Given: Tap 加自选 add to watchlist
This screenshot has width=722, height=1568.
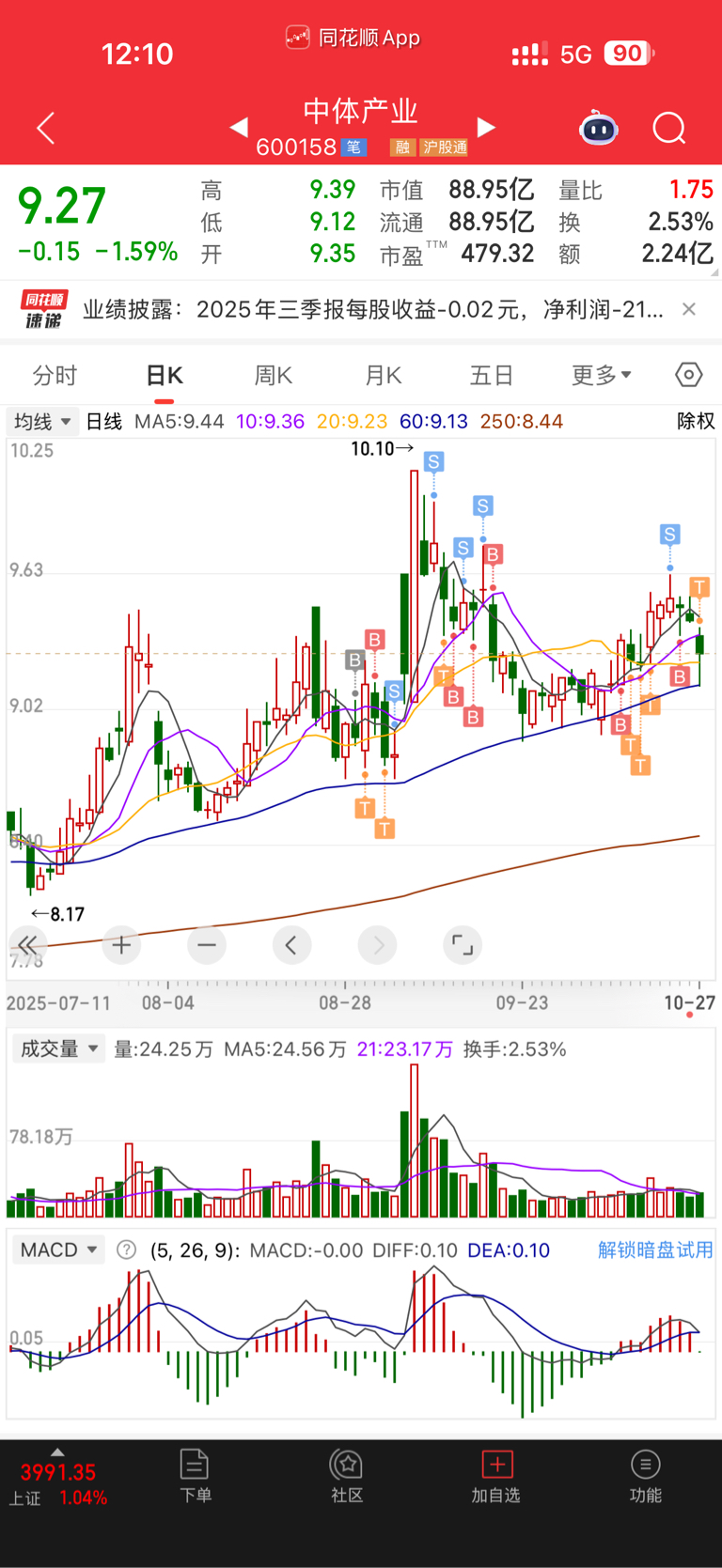Looking at the screenshot, I should pyautogui.click(x=495, y=1475).
